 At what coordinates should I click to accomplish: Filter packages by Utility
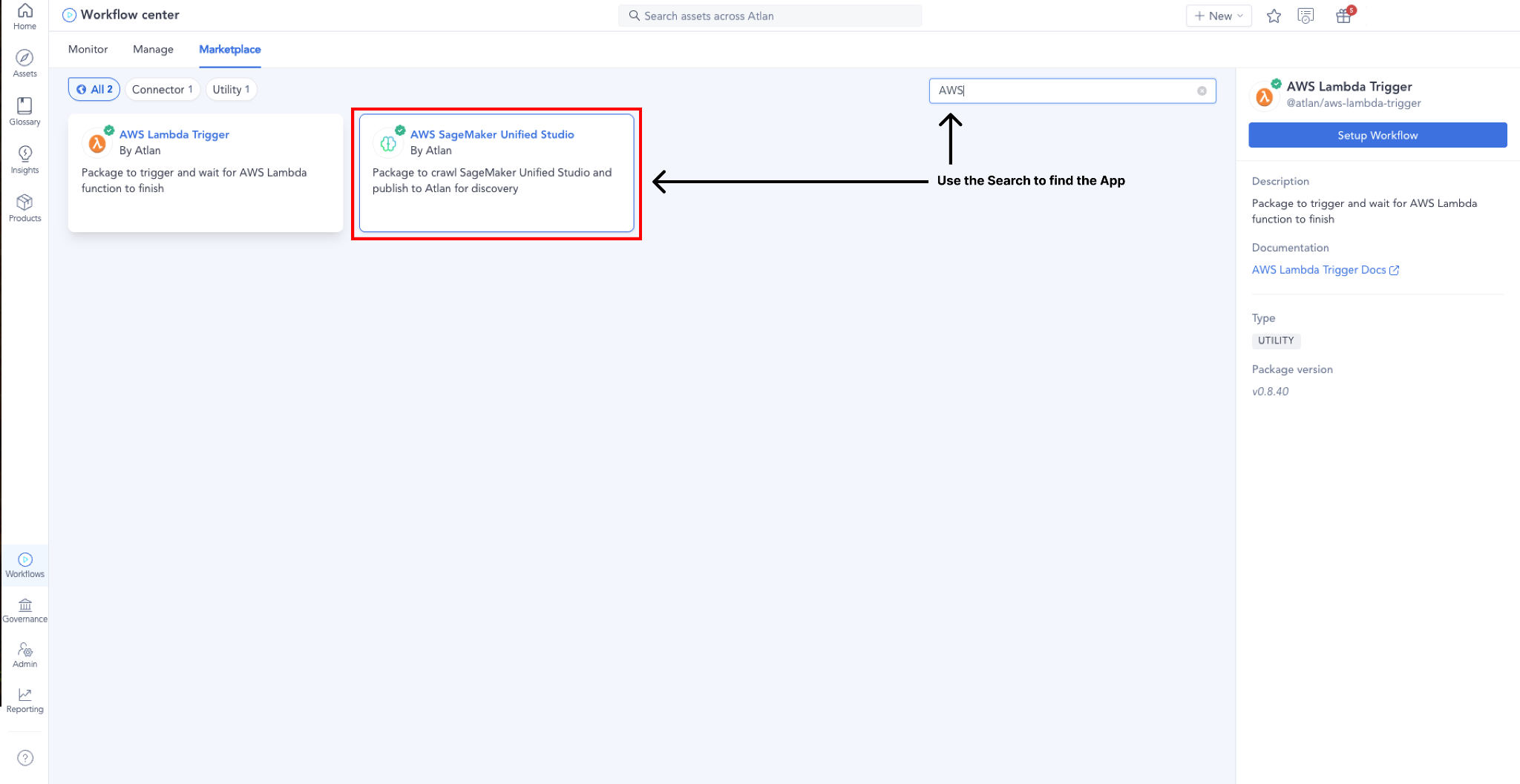pos(231,89)
